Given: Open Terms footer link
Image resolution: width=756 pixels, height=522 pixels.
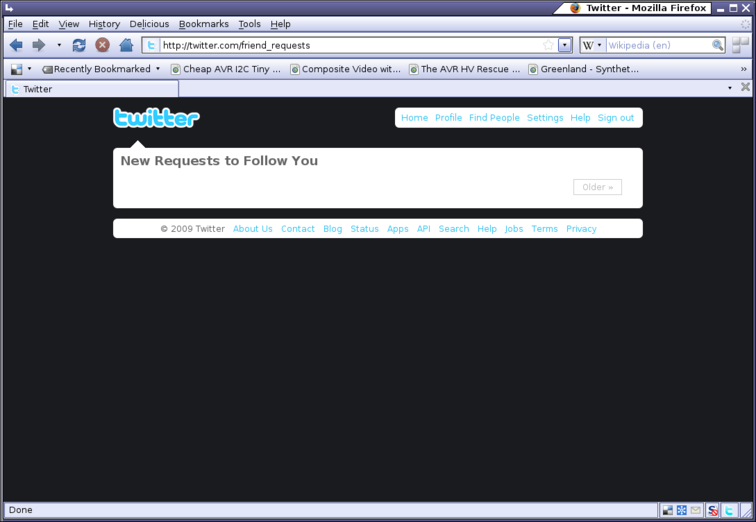Looking at the screenshot, I should pos(544,229).
